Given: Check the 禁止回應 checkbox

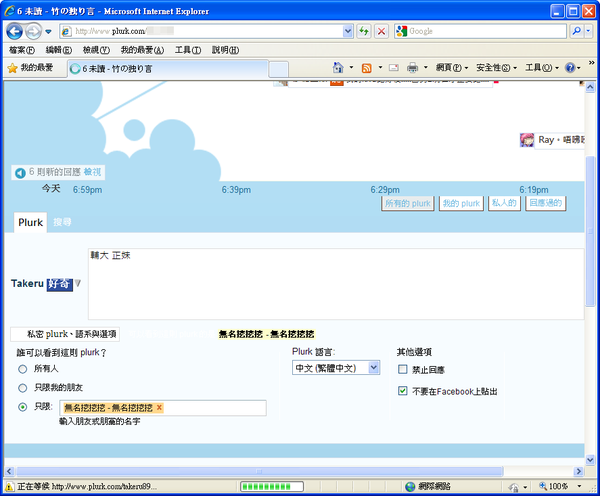Looking at the screenshot, I should pos(403,369).
